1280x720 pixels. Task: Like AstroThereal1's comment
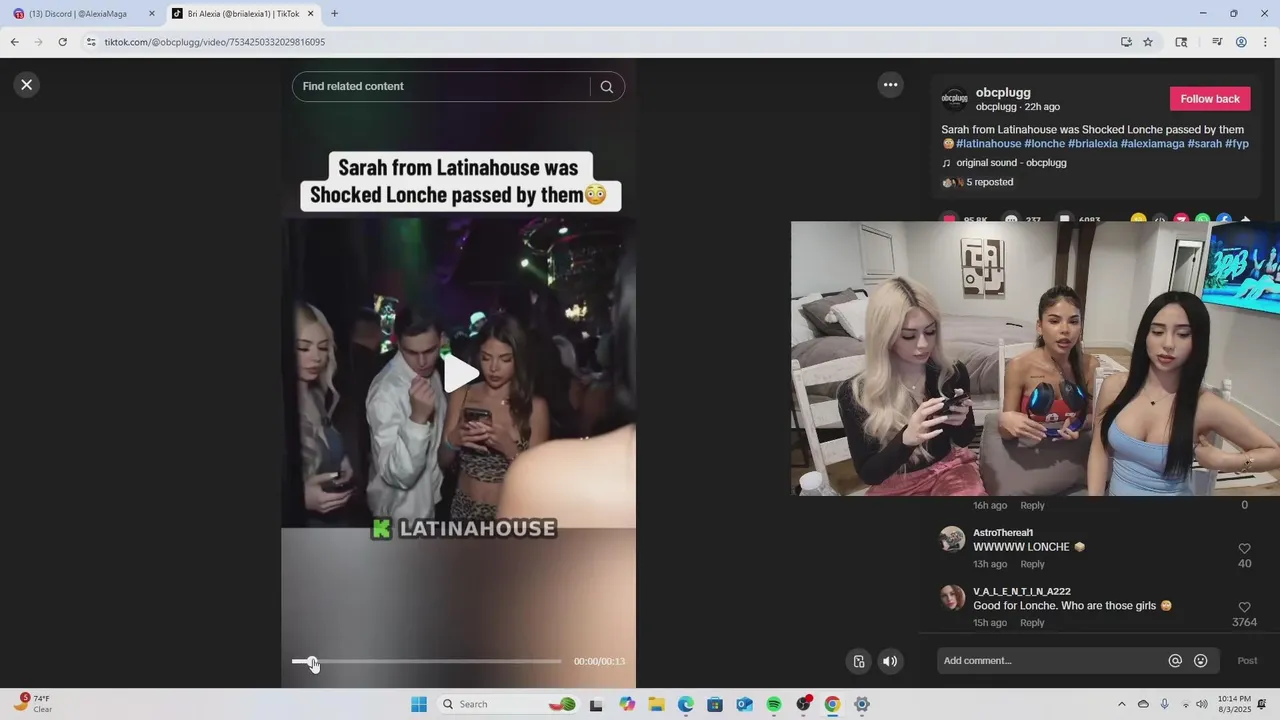1244,549
